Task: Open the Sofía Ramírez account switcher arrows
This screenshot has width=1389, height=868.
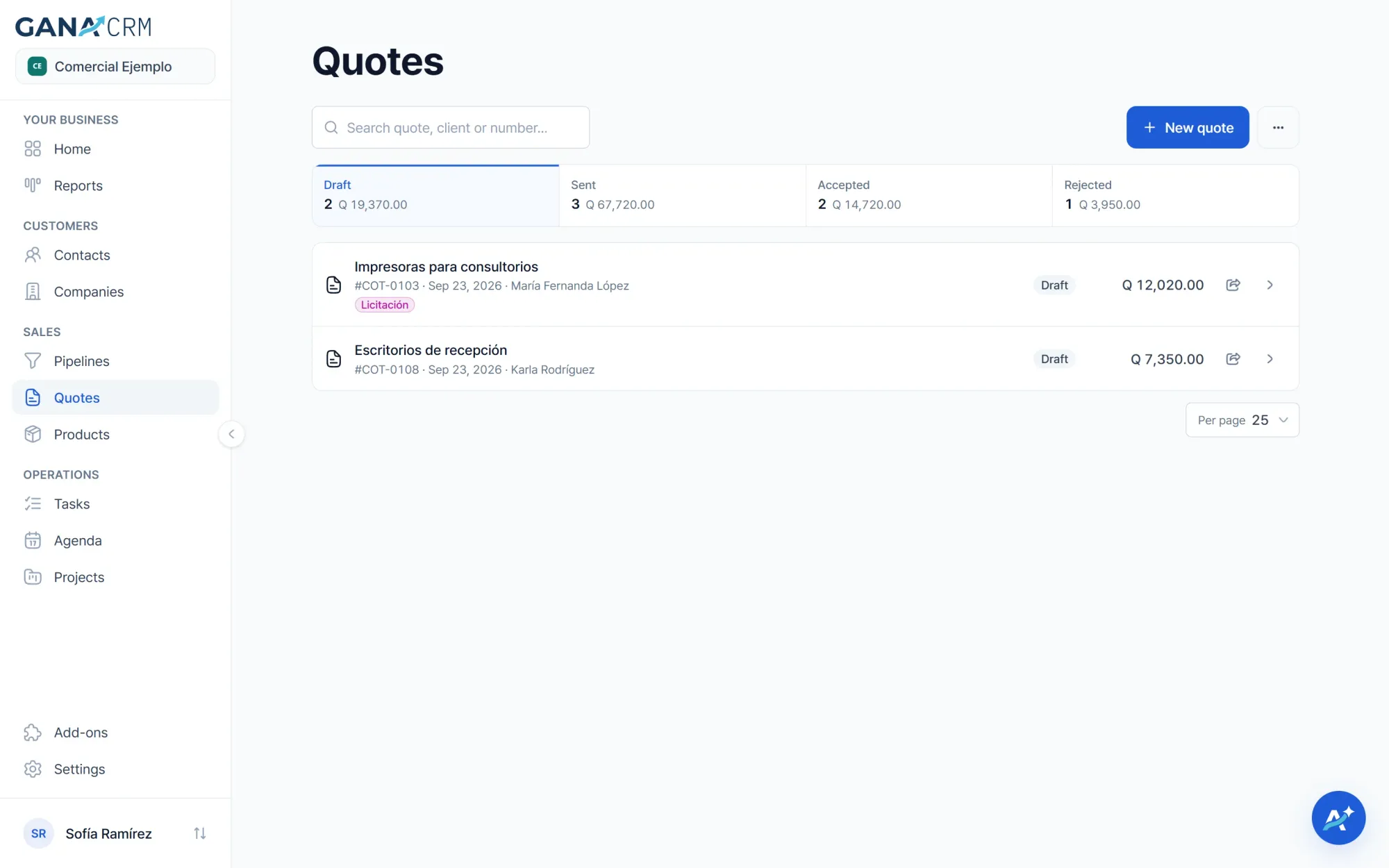Action: click(200, 833)
